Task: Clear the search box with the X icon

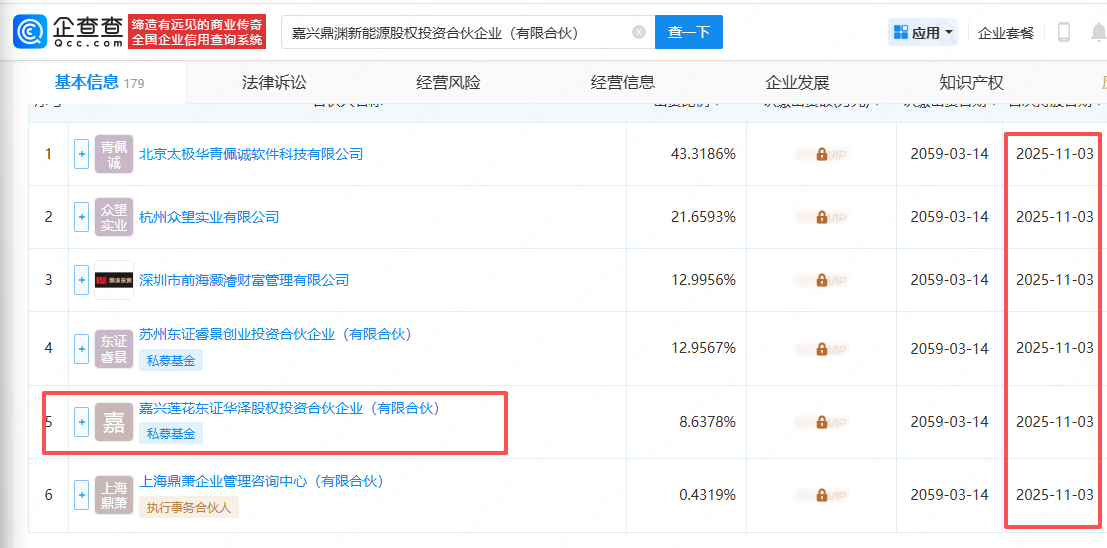Action: (638, 32)
